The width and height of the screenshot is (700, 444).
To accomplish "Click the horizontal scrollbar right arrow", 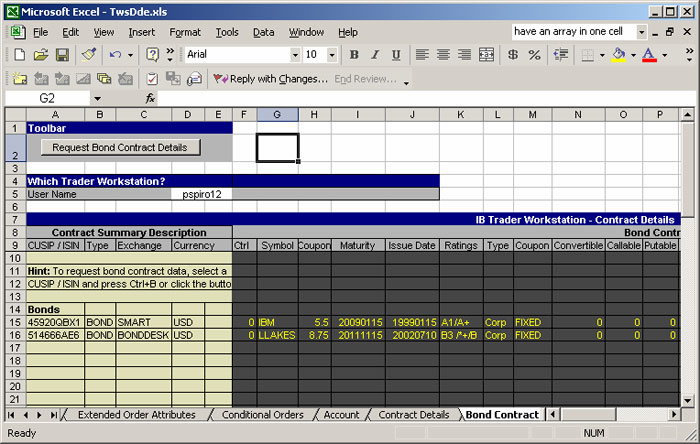I will coord(674,415).
